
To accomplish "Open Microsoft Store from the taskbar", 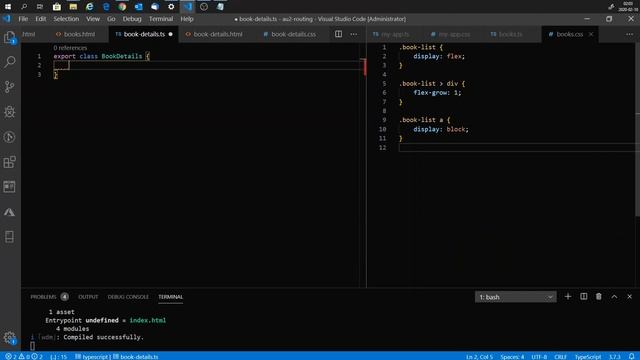I will [57, 7].
